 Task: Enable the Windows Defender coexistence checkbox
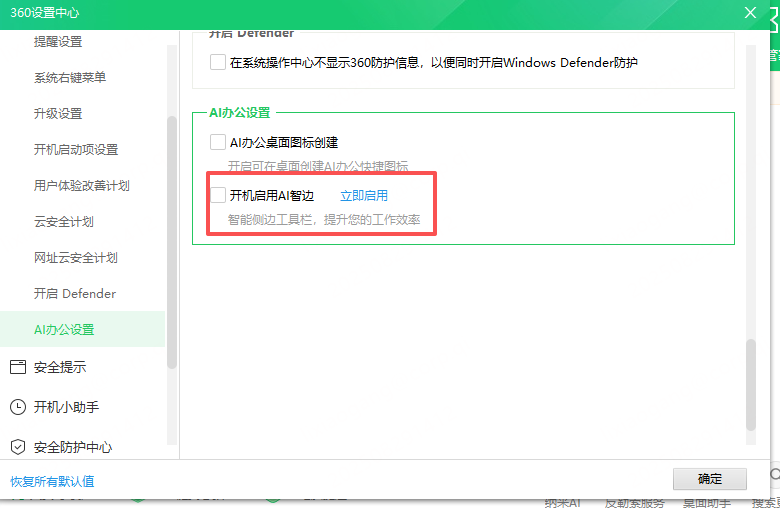(x=218, y=62)
